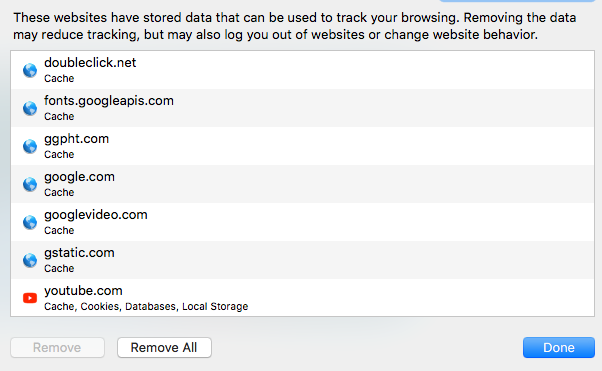Click the blue Done button

coord(559,348)
